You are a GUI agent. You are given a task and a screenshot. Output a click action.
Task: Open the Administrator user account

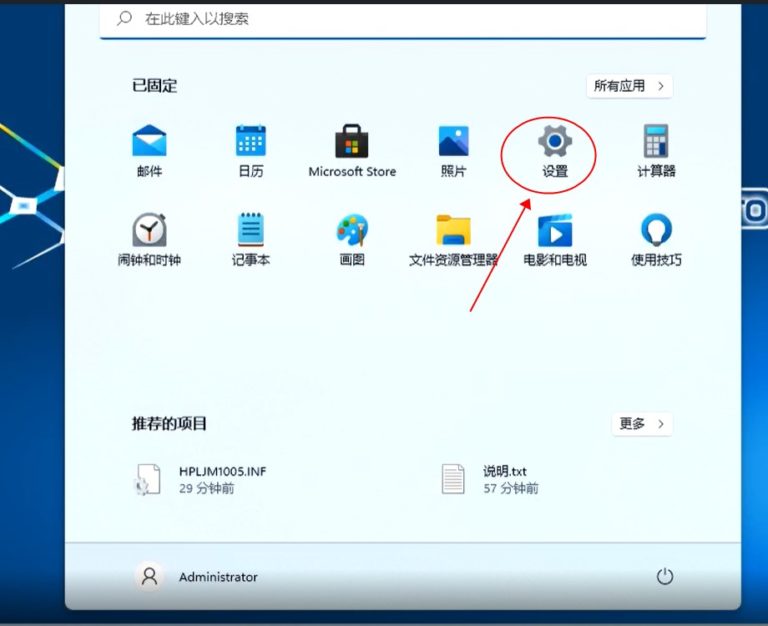click(197, 577)
